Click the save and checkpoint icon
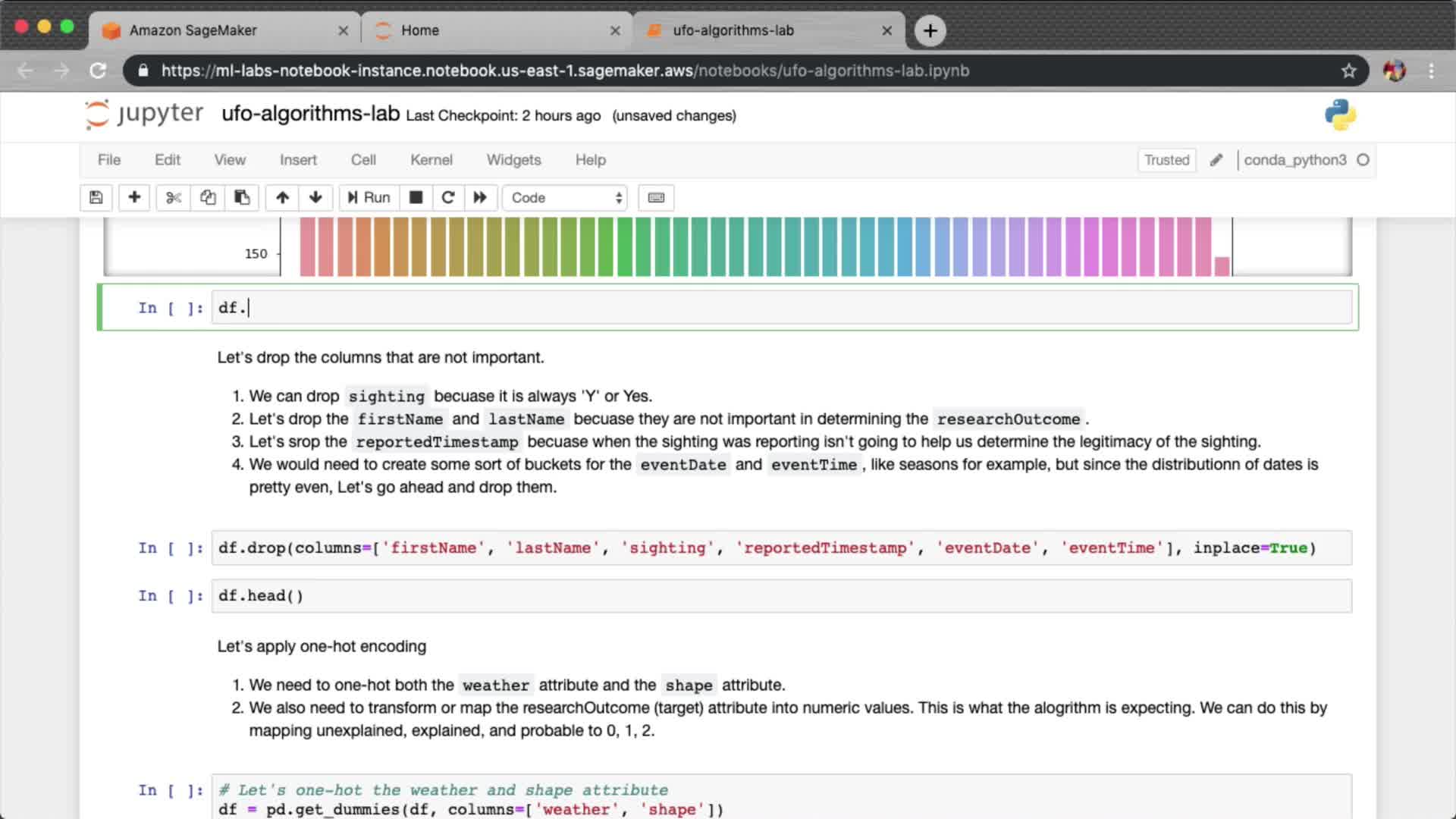This screenshot has height=819, width=1456. pos(96,198)
